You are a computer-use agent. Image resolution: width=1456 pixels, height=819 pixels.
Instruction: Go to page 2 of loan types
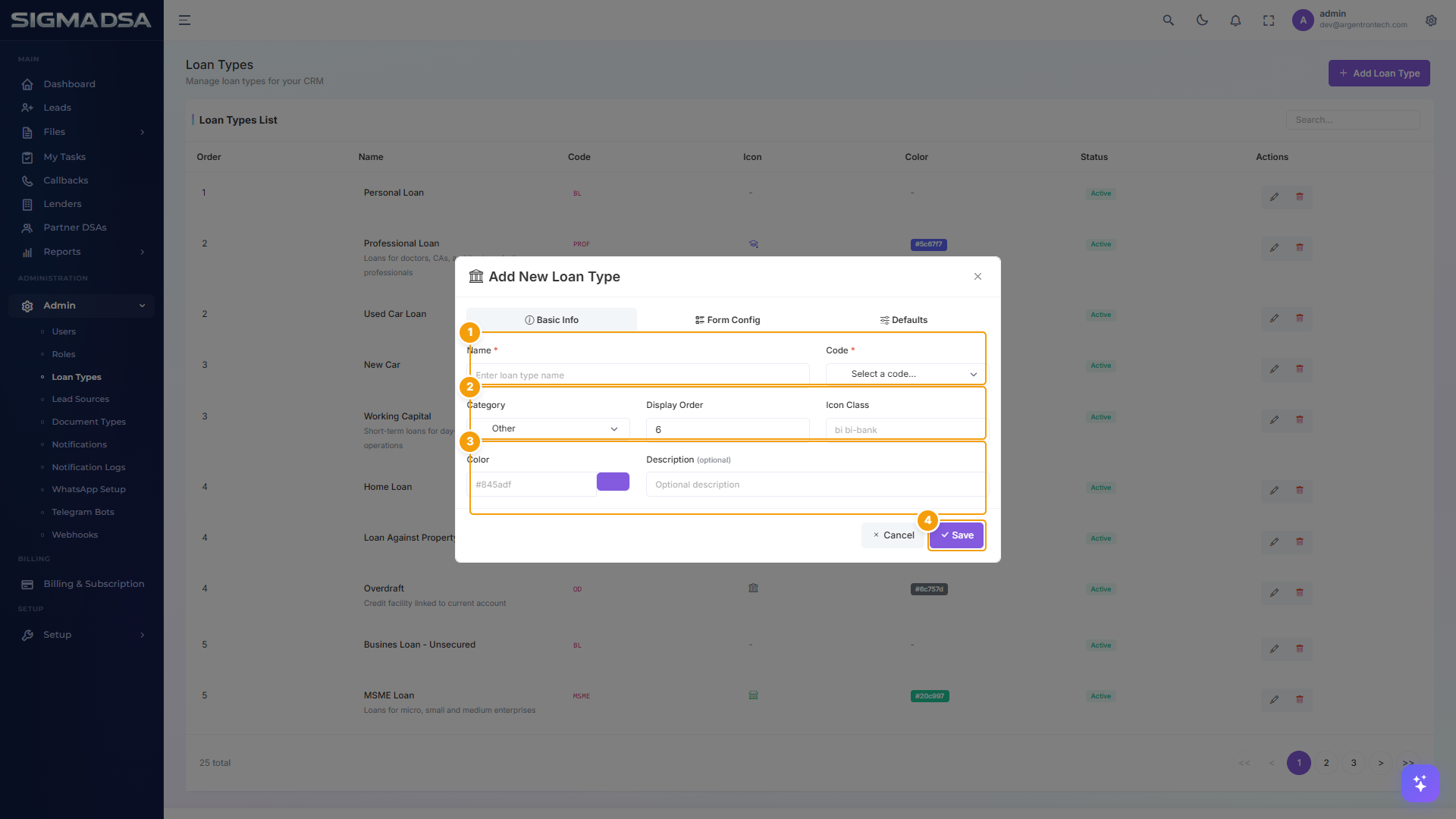[x=1326, y=763]
